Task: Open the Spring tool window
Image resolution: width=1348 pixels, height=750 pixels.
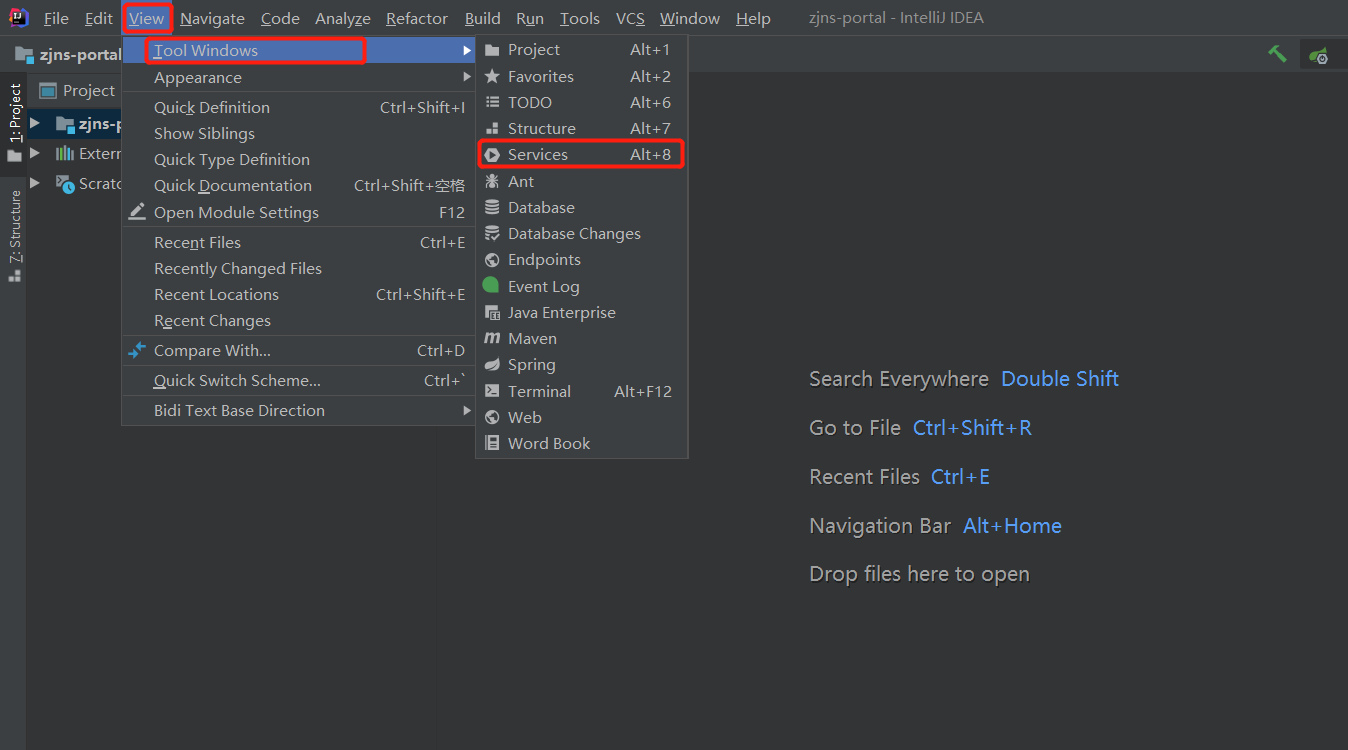Action: pyautogui.click(x=581, y=364)
